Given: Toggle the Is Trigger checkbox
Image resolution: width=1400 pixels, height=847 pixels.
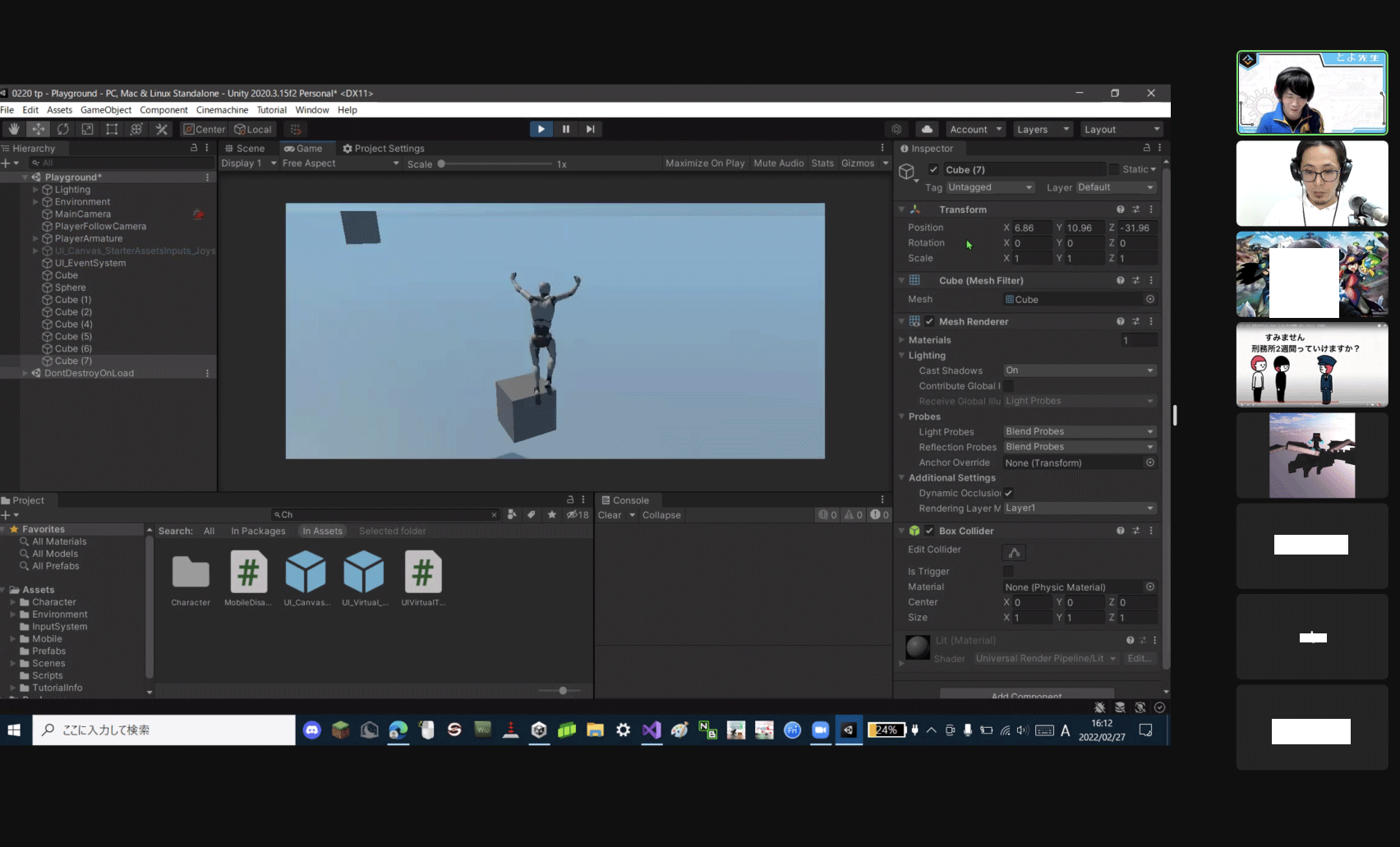Looking at the screenshot, I should tap(1008, 572).
